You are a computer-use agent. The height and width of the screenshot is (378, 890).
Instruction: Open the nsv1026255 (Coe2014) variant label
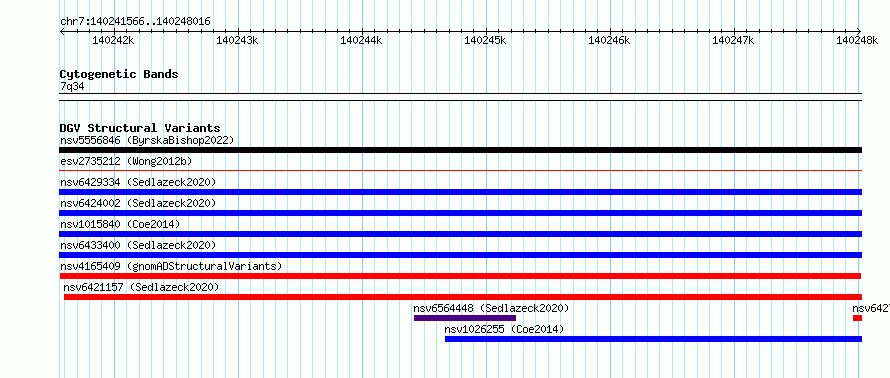(x=504, y=329)
